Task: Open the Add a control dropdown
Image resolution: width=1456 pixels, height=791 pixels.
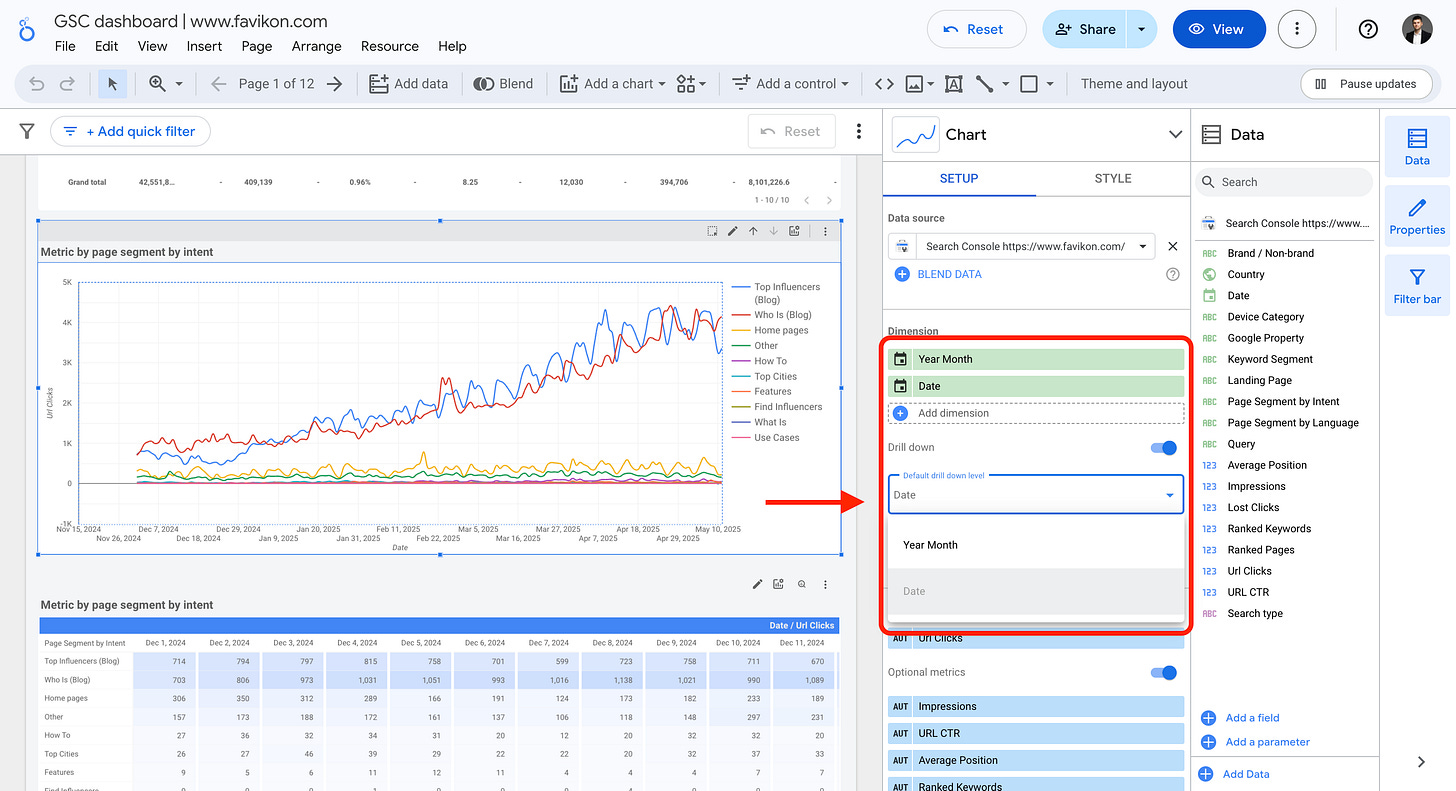Action: point(790,84)
